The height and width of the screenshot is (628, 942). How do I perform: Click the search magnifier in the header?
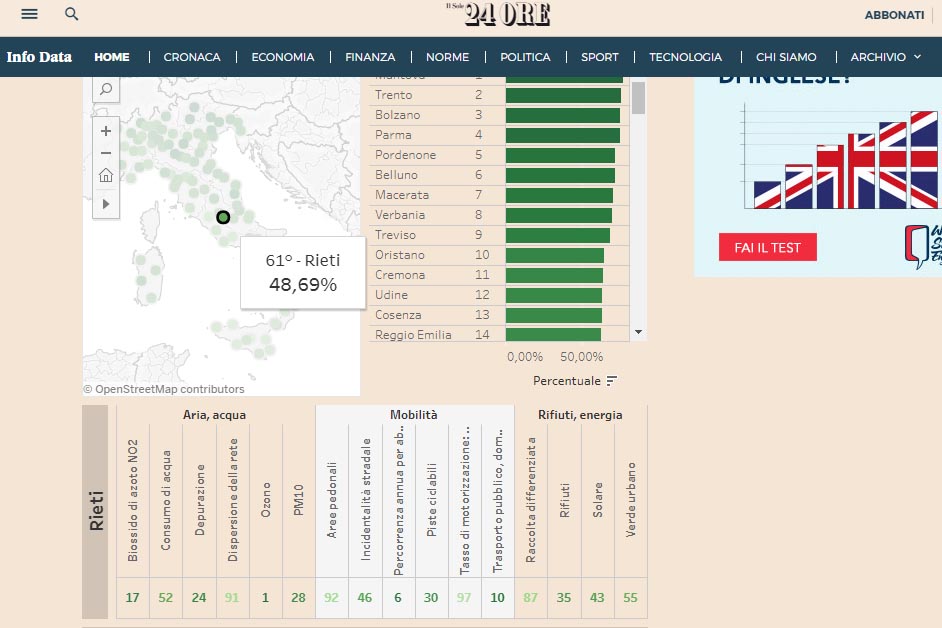coord(71,14)
